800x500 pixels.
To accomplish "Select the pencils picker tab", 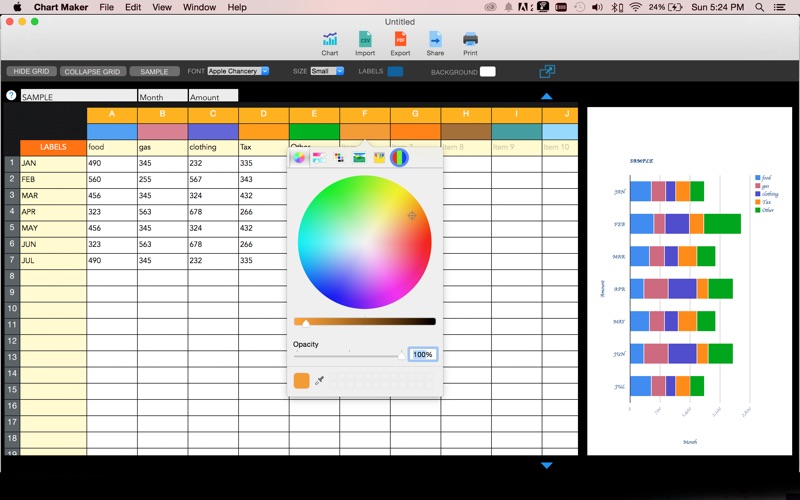I will 379,158.
